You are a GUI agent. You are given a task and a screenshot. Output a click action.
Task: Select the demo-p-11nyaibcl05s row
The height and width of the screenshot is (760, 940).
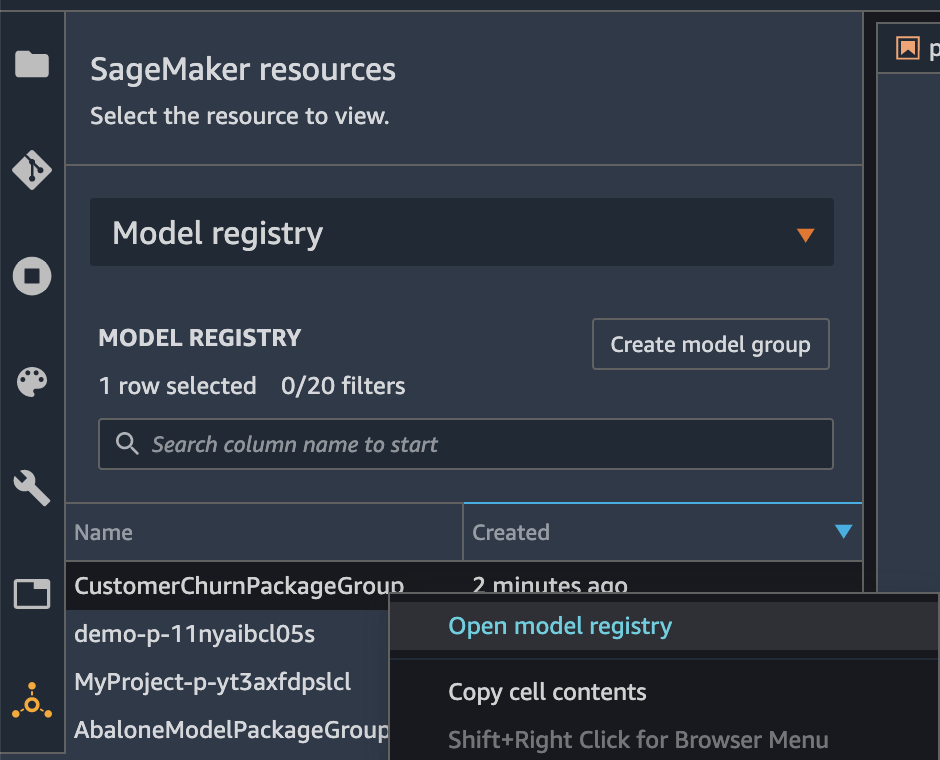(228, 634)
